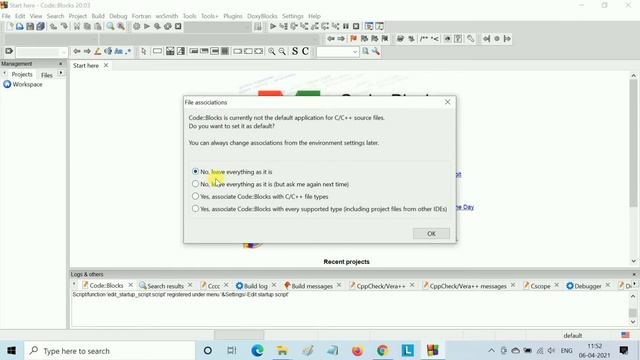Image resolution: width=640 pixels, height=360 pixels.
Task: Click the clock showing 06-04-2021
Action: 594,351
